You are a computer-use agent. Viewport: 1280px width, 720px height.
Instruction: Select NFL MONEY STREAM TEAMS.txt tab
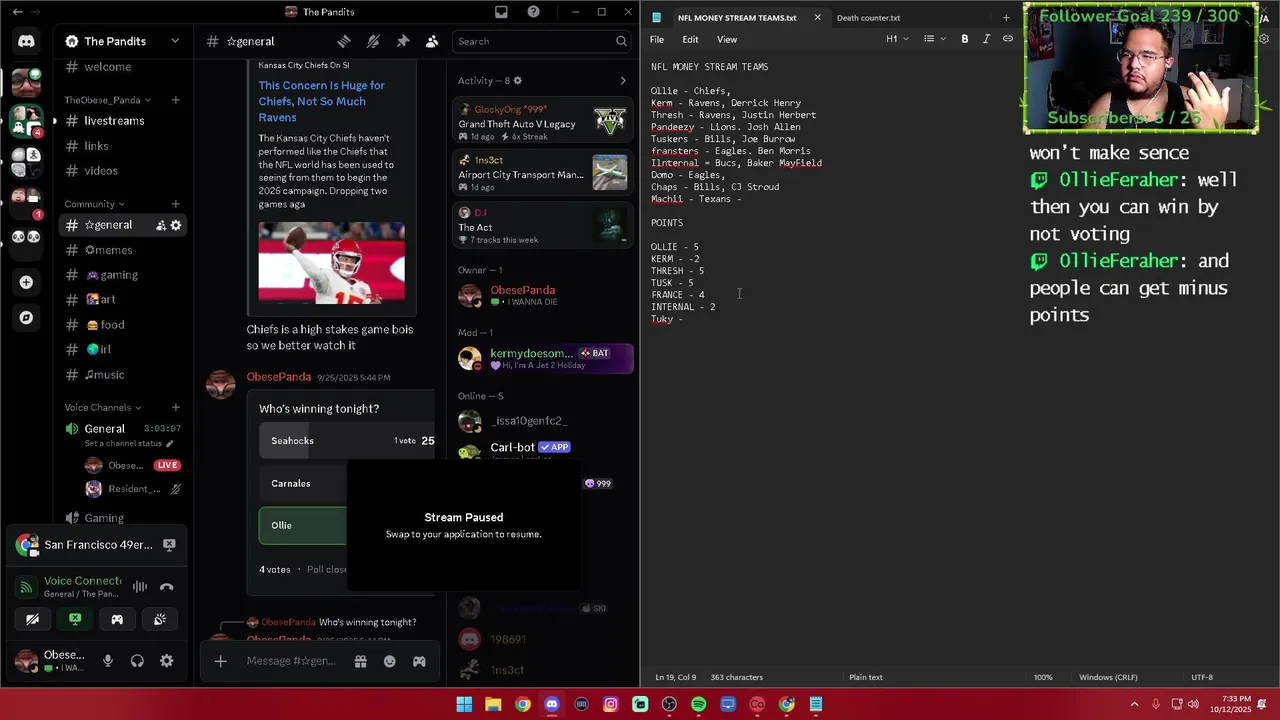736,17
